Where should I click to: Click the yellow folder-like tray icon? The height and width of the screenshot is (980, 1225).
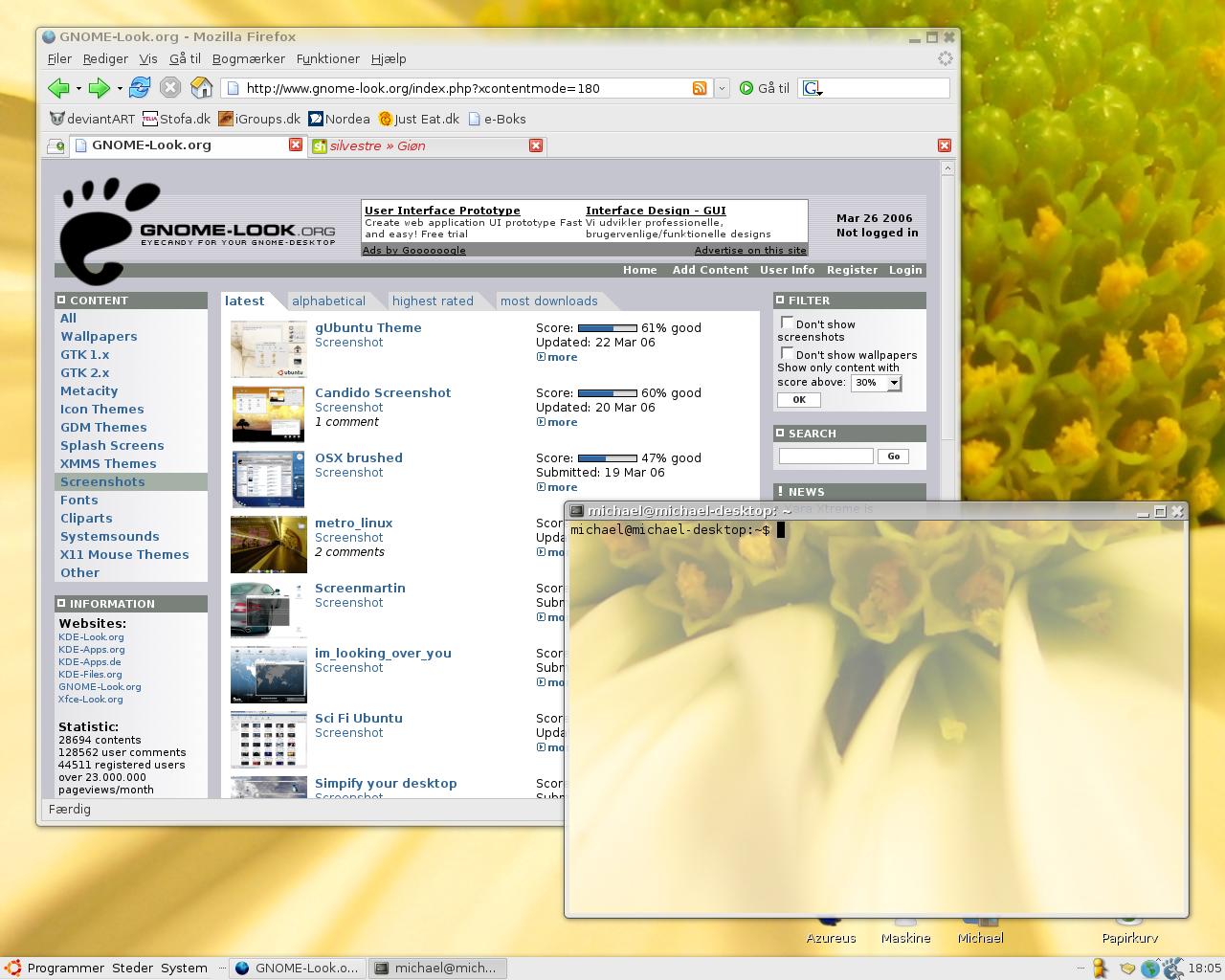[1127, 969]
